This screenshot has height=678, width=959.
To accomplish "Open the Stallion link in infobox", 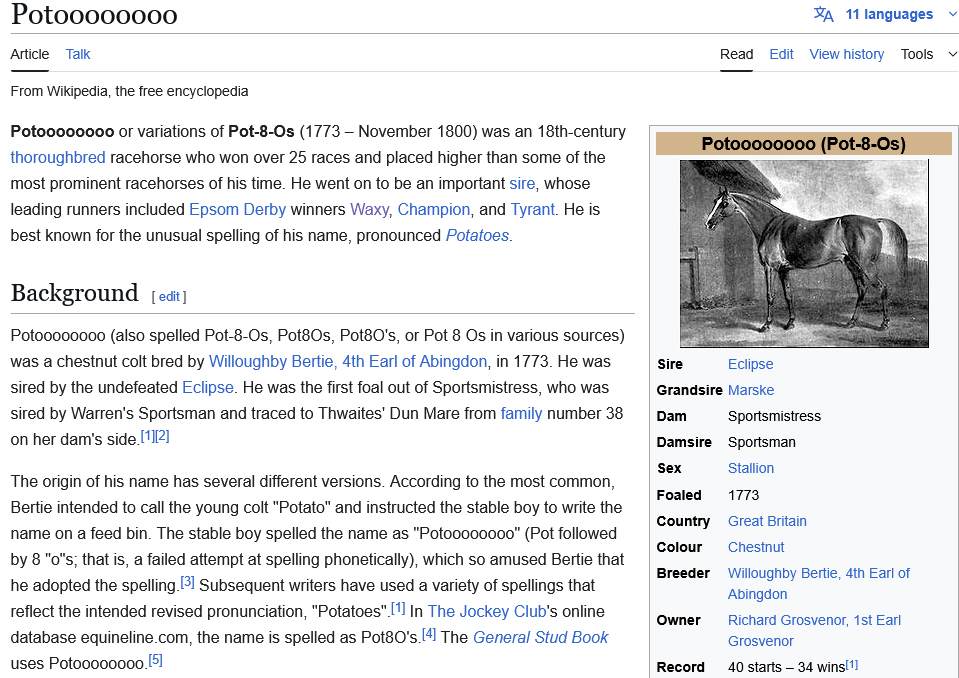I will tap(750, 468).
